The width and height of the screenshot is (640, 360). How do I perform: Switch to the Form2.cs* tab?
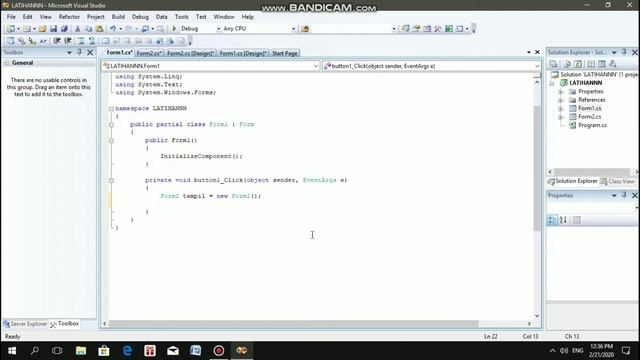[x=149, y=53]
